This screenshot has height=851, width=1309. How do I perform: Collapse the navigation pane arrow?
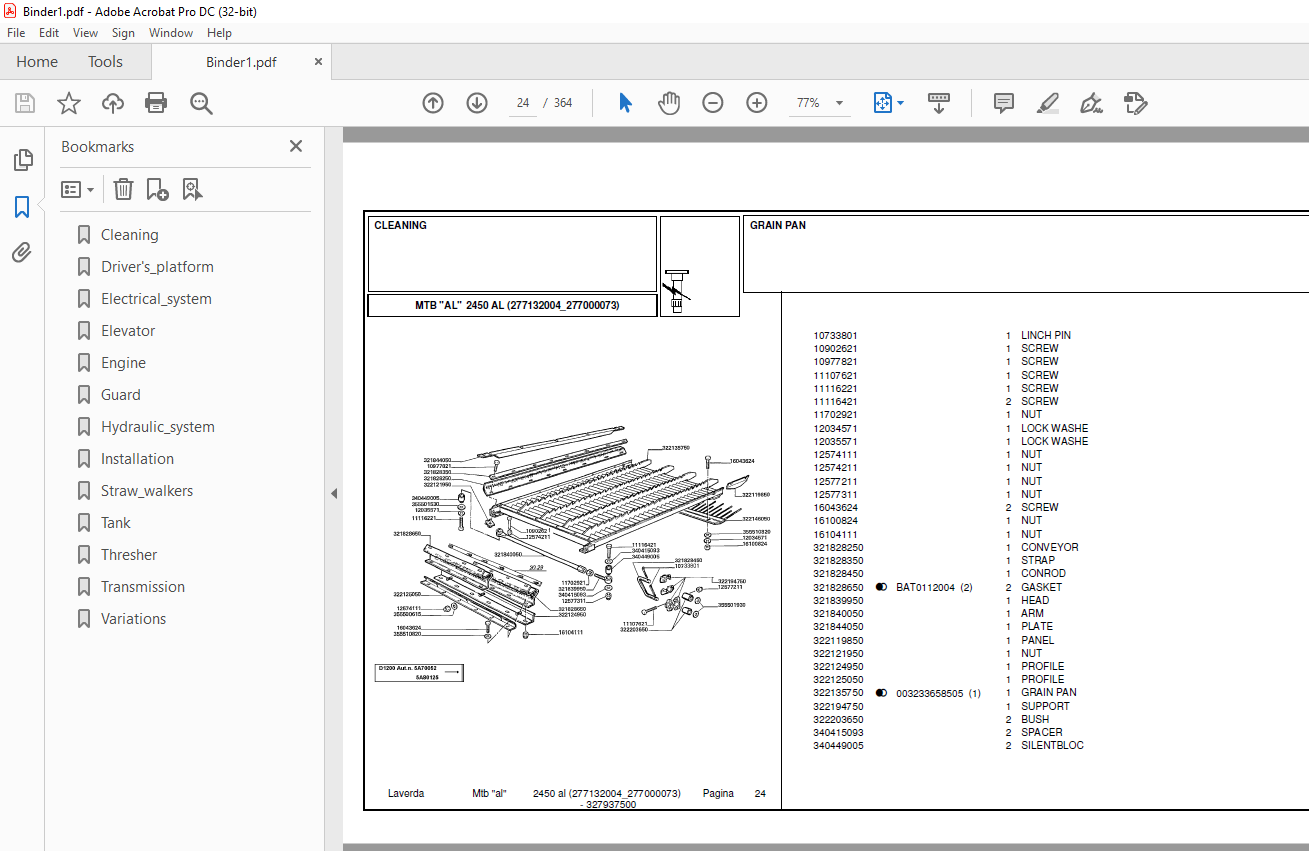(334, 493)
